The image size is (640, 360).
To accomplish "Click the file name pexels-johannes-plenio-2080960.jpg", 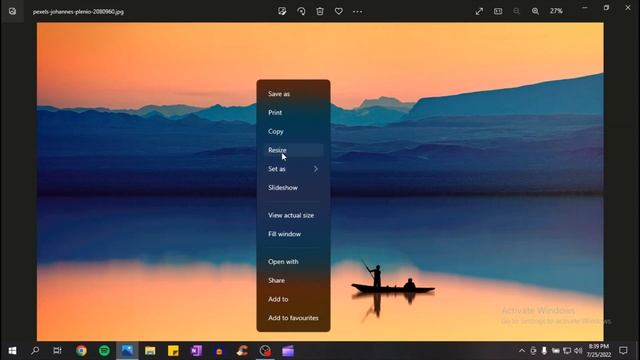I will [78, 12].
